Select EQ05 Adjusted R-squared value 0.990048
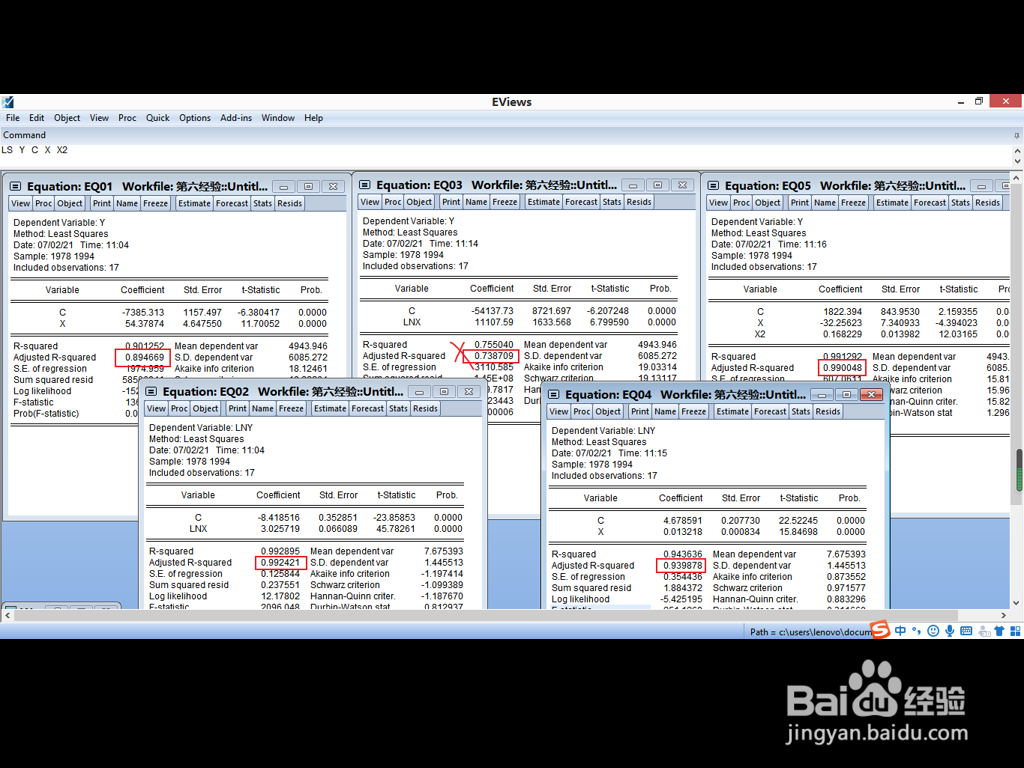Screen dimensions: 1024x768 click(842, 368)
